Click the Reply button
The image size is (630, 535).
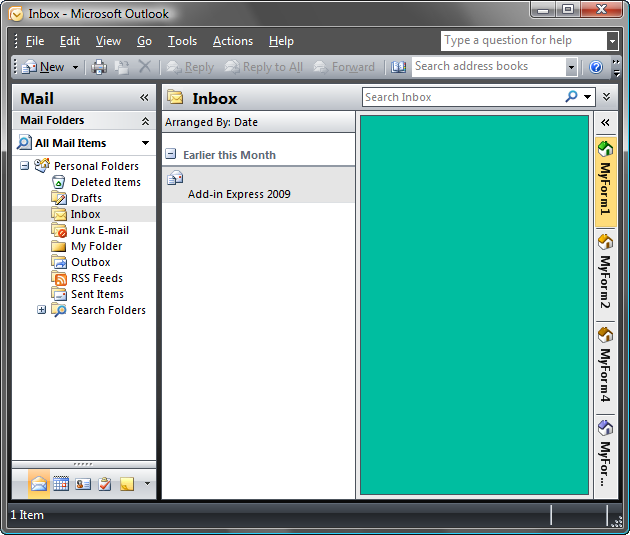[x=190, y=67]
